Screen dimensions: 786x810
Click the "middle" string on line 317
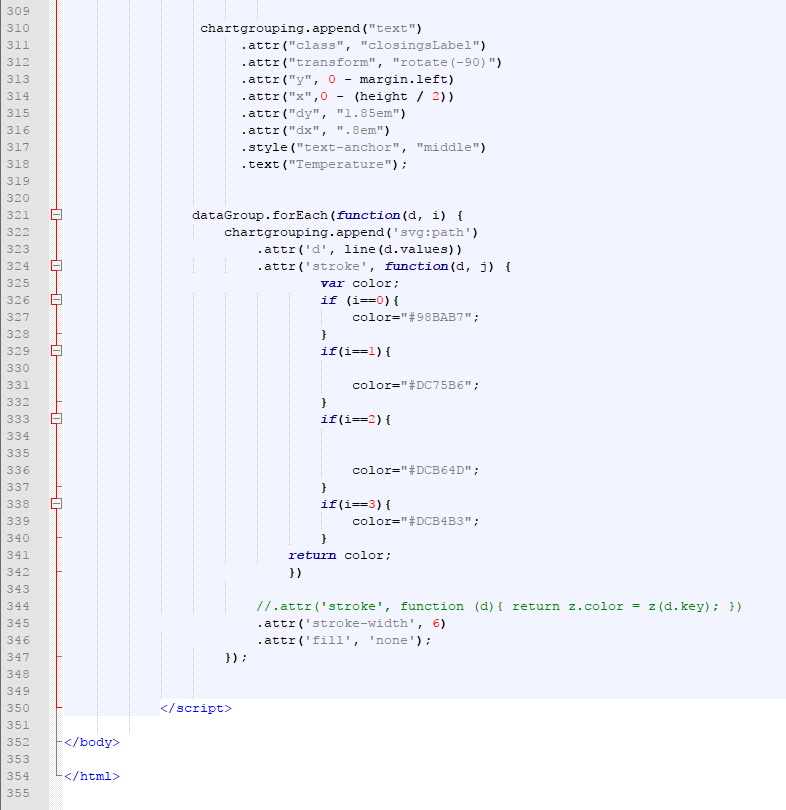click(448, 147)
